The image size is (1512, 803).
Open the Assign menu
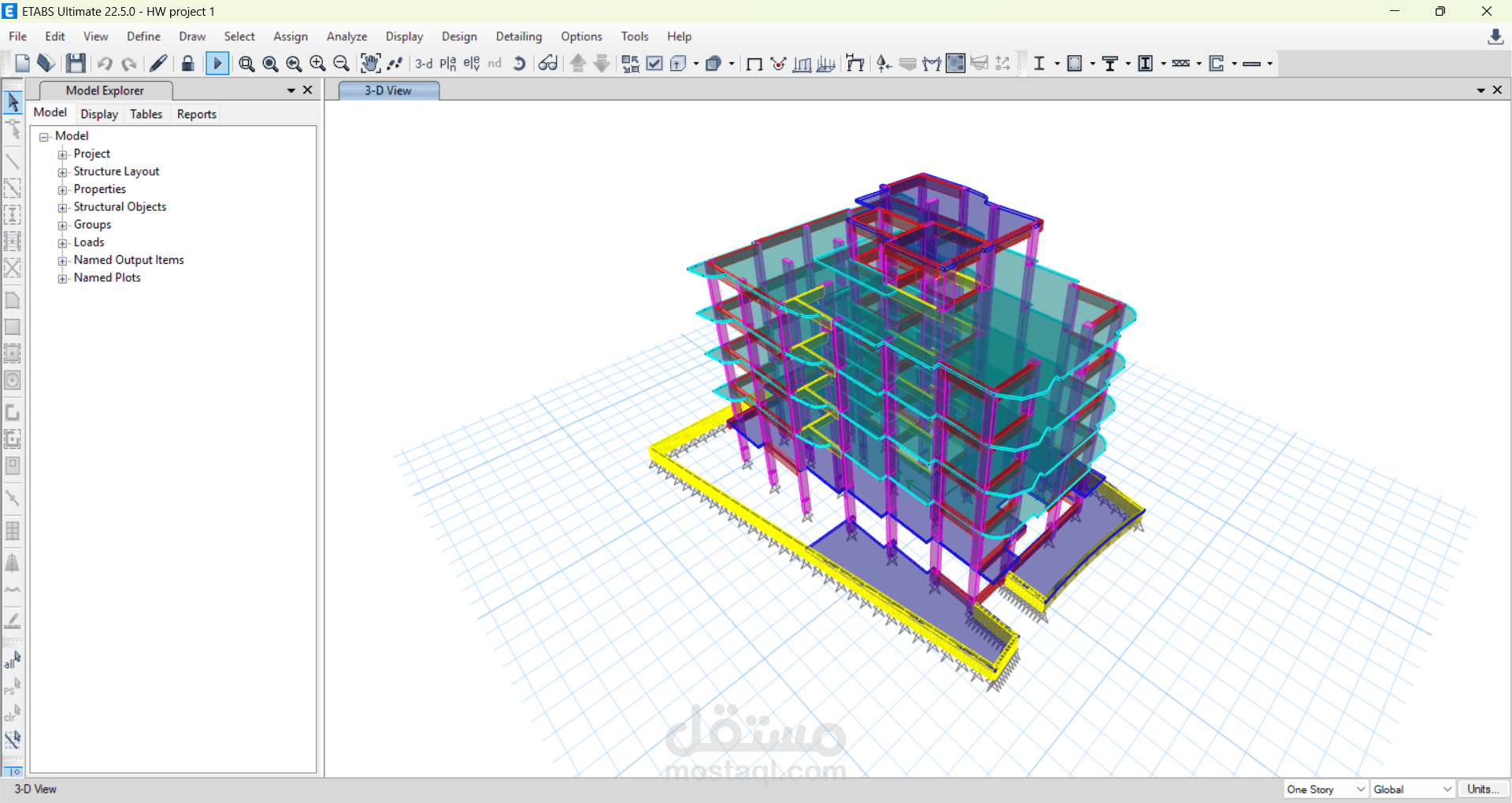(x=291, y=36)
